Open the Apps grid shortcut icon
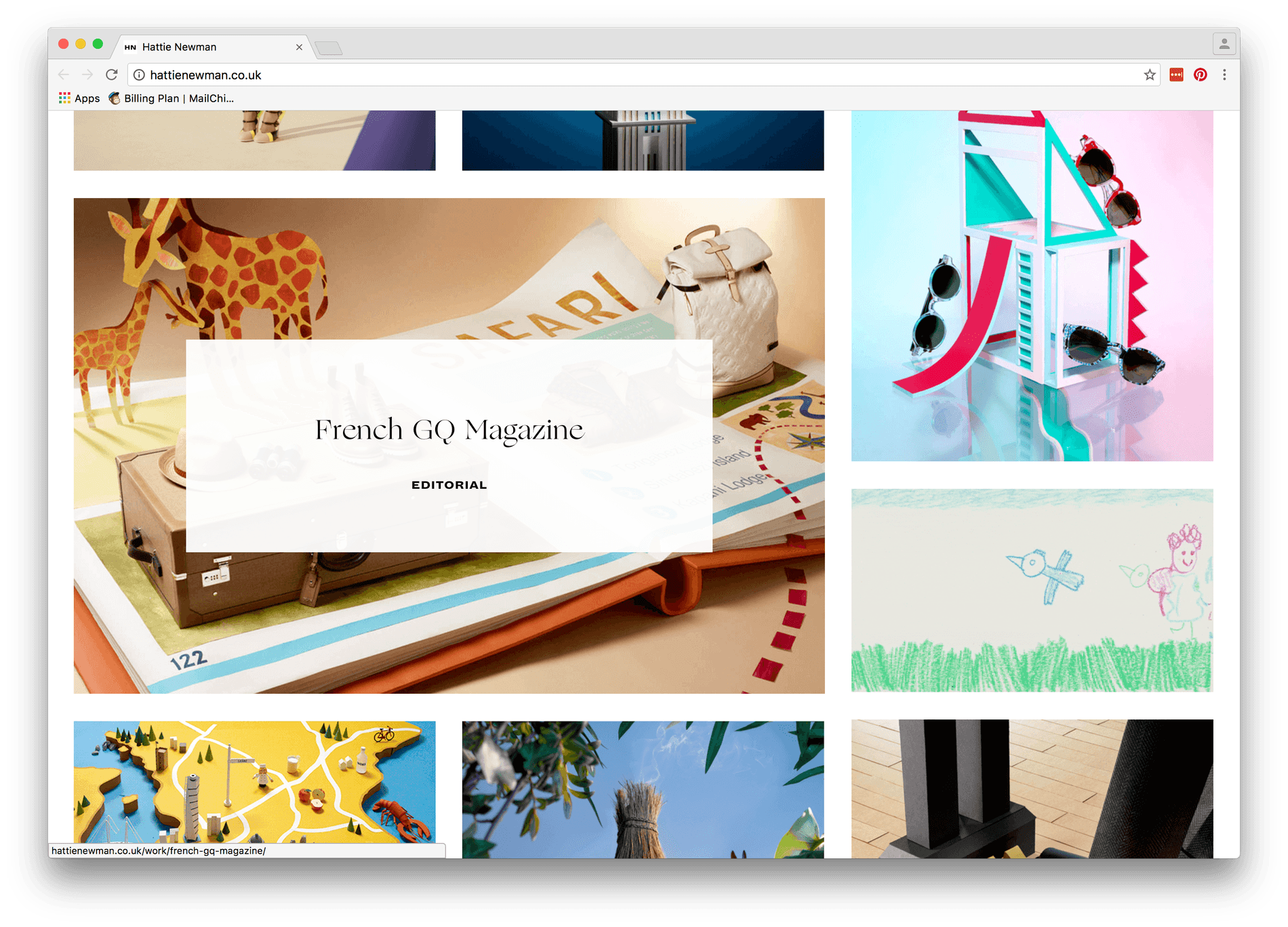 click(64, 98)
